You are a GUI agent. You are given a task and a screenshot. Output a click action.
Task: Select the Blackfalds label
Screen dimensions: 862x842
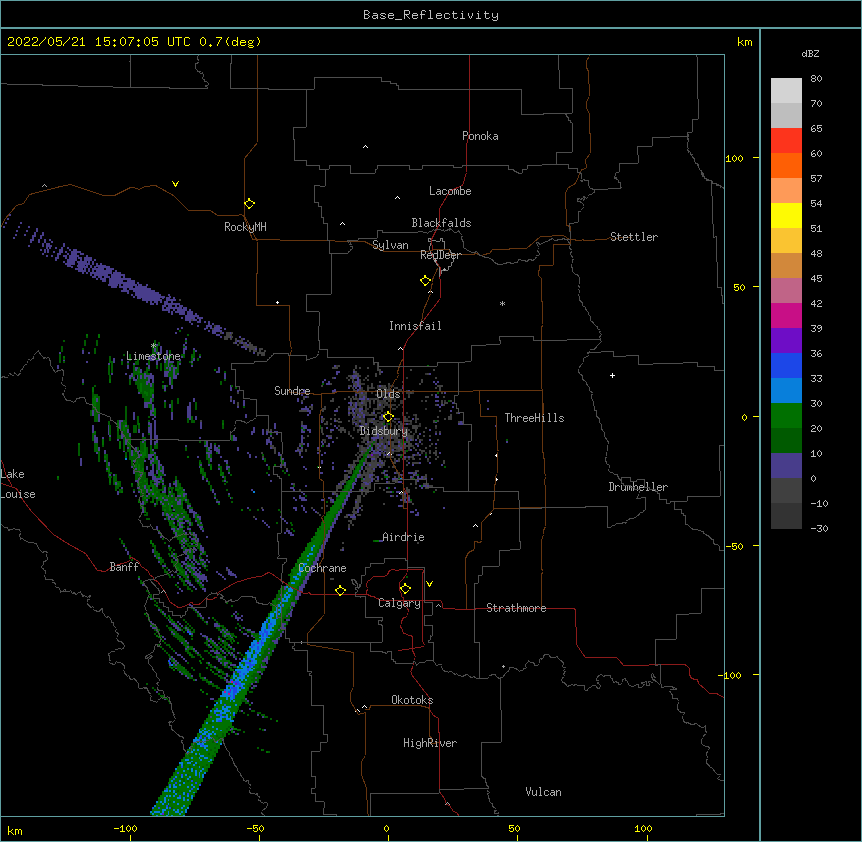[x=441, y=223]
